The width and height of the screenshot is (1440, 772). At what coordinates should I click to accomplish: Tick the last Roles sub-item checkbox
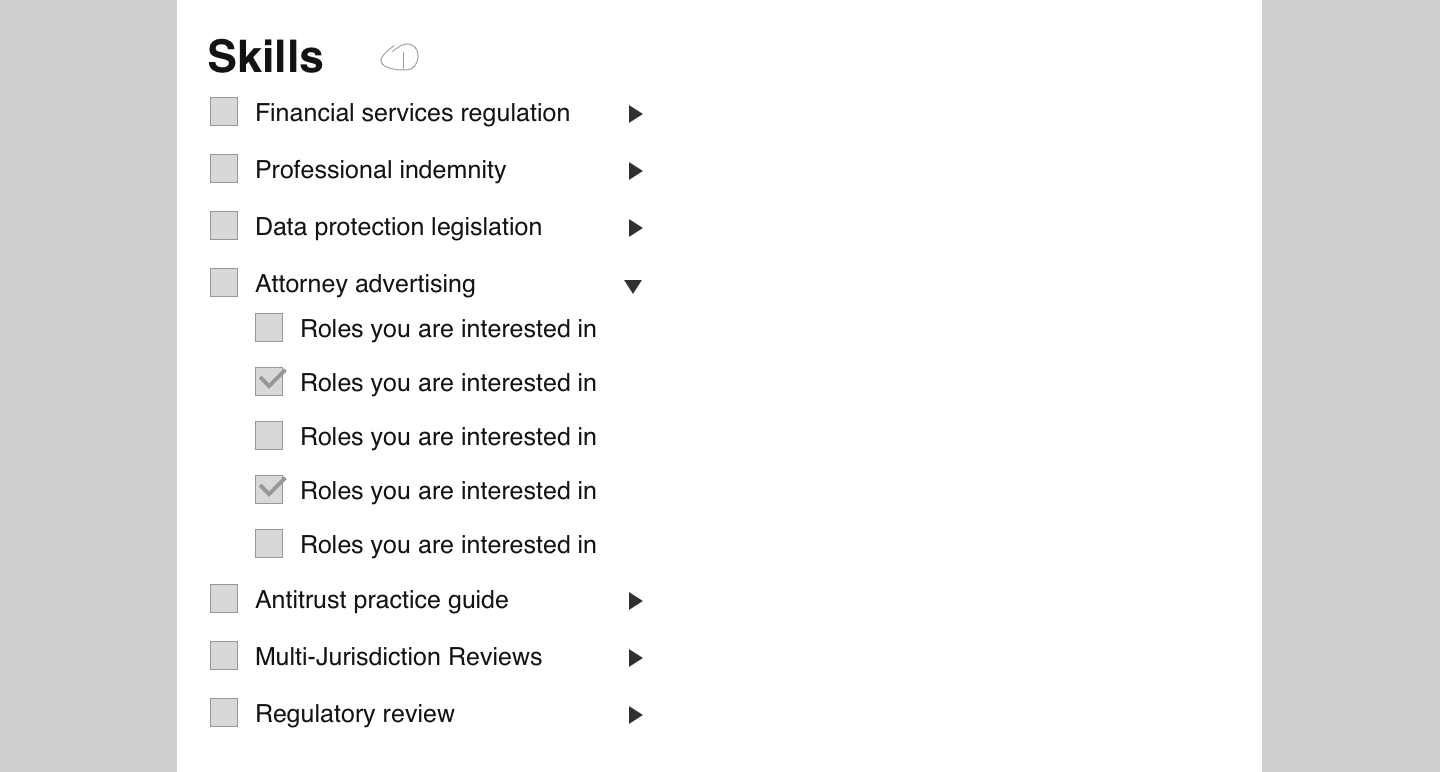pyautogui.click(x=269, y=544)
